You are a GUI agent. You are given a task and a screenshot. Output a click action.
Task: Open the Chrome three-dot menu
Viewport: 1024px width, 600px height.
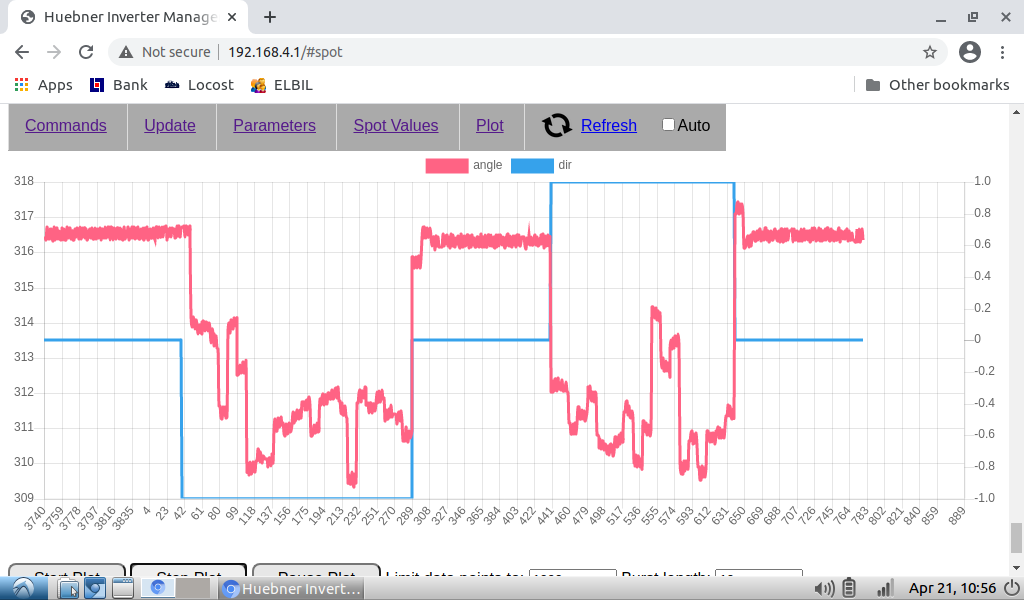(1003, 52)
